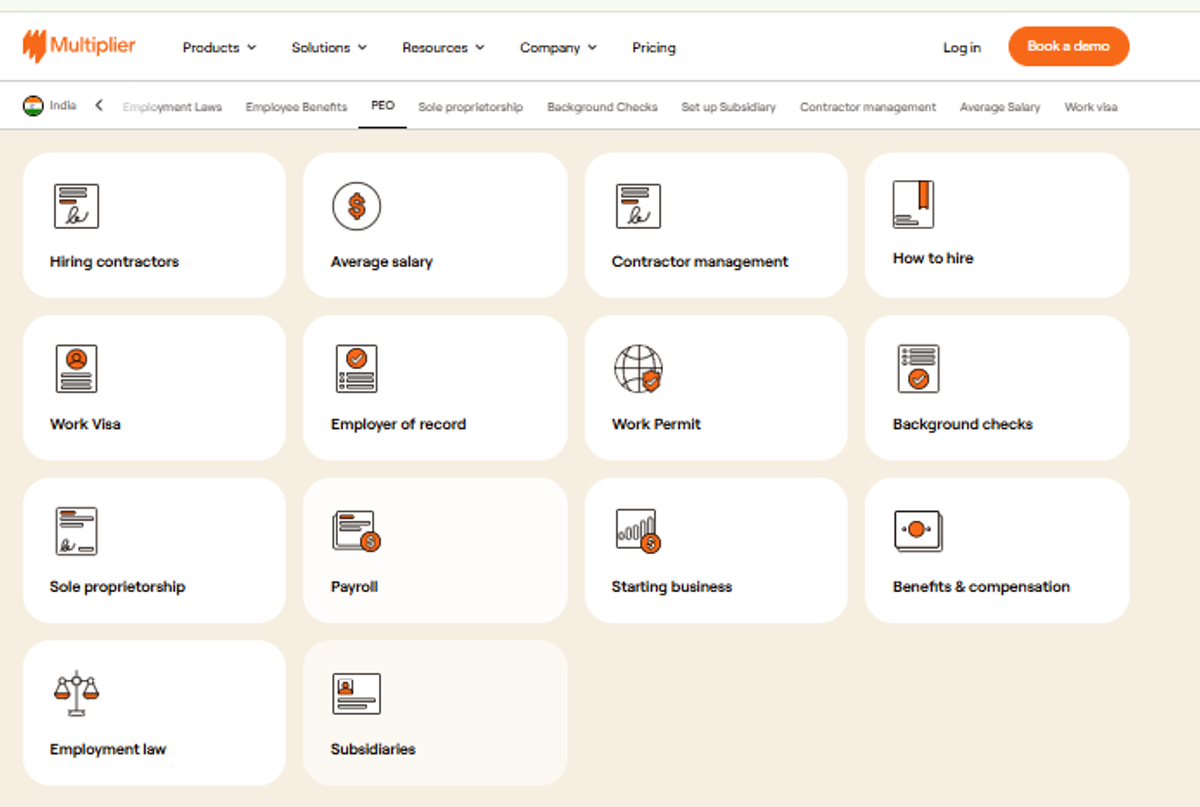Switch to the Background Checks tab
The image size is (1200, 807).
pos(602,107)
